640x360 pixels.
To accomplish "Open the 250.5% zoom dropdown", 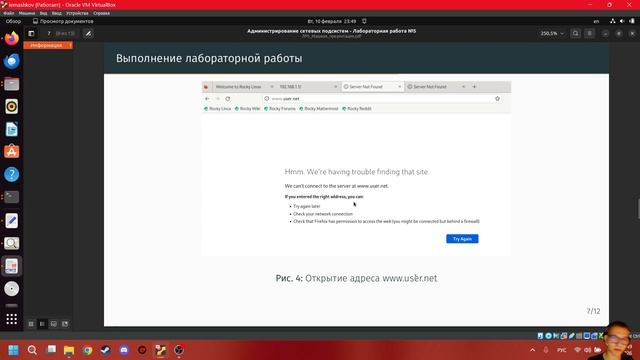I will [x=552, y=33].
